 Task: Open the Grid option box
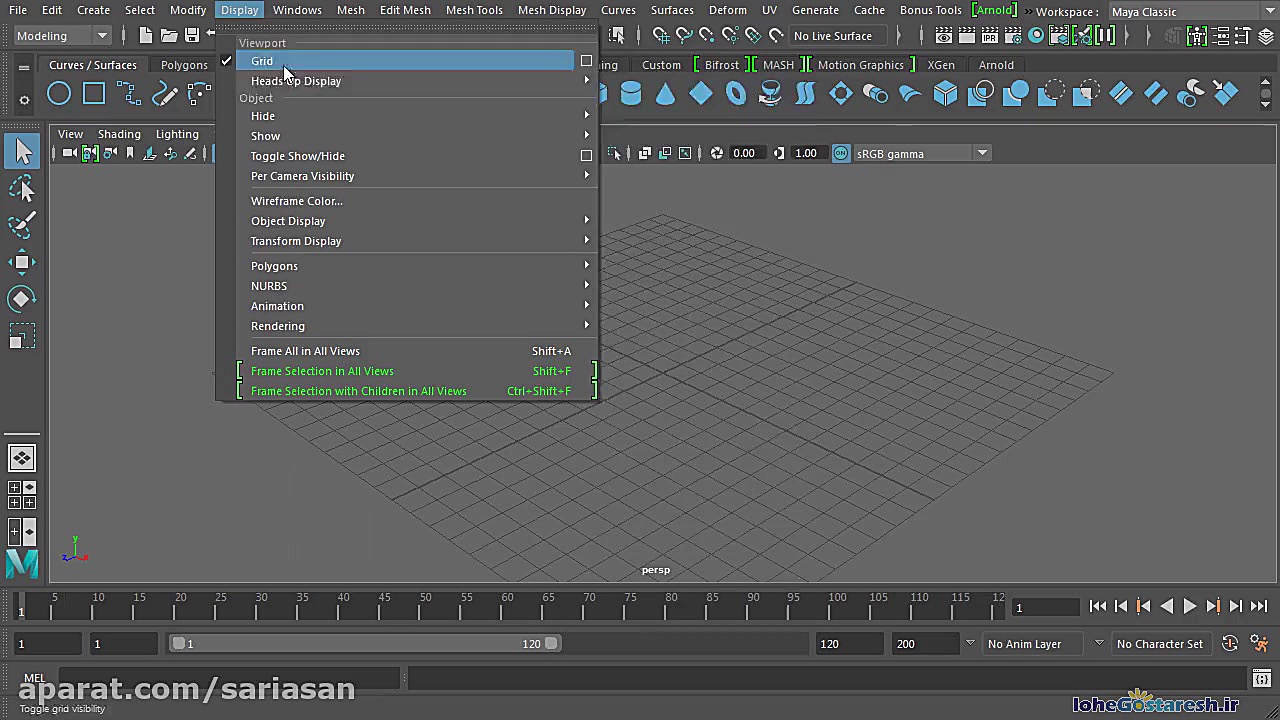point(586,61)
